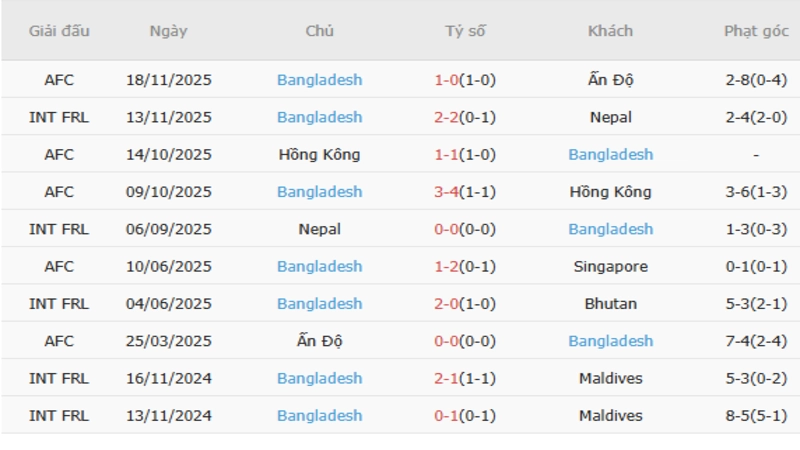Viewport: 800px width, 450px height.
Task: Click Nepal home team on 06/09/2025
Action: click(320, 229)
